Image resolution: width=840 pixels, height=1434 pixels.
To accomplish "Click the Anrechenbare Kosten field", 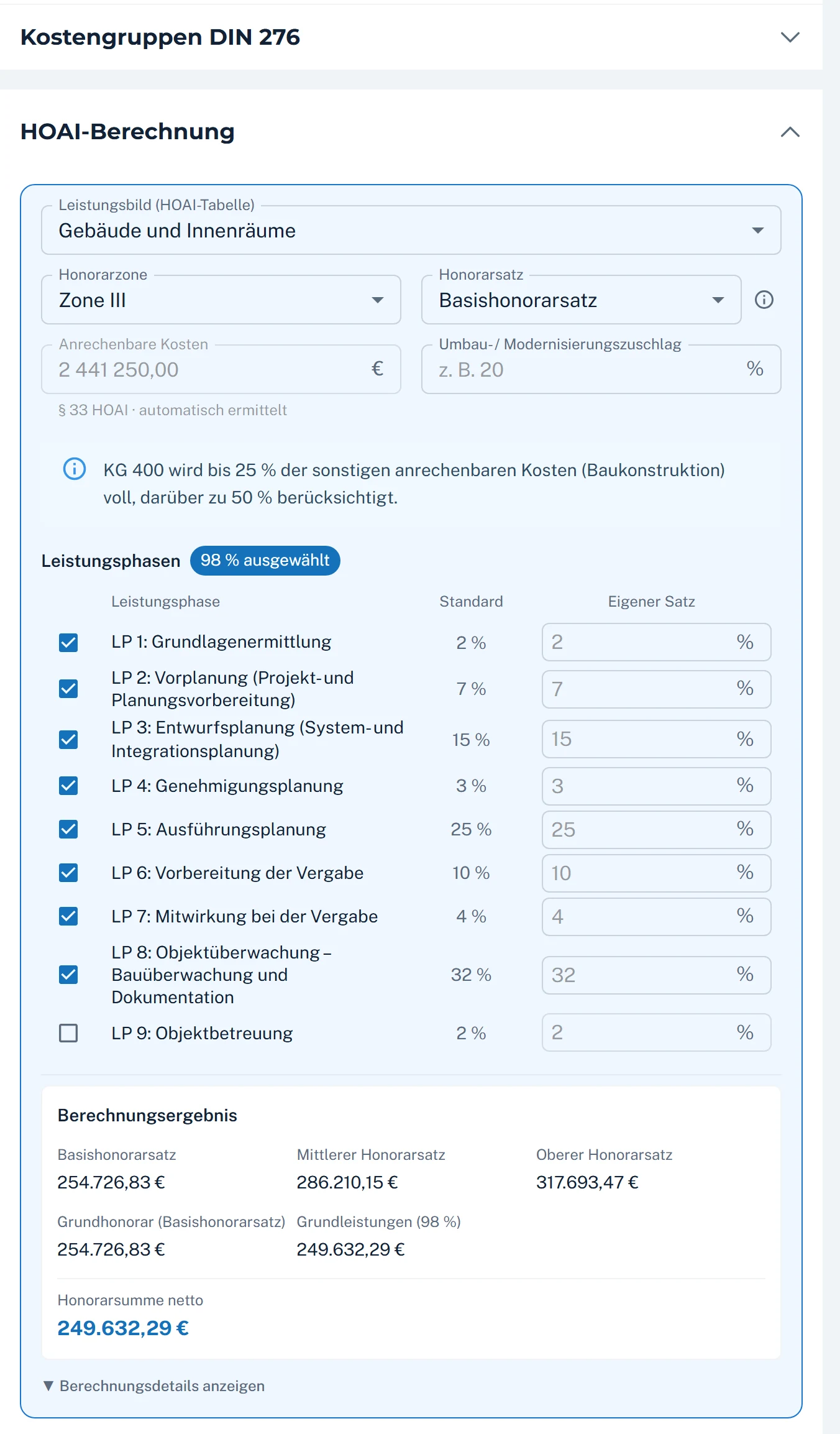I will tap(221, 369).
